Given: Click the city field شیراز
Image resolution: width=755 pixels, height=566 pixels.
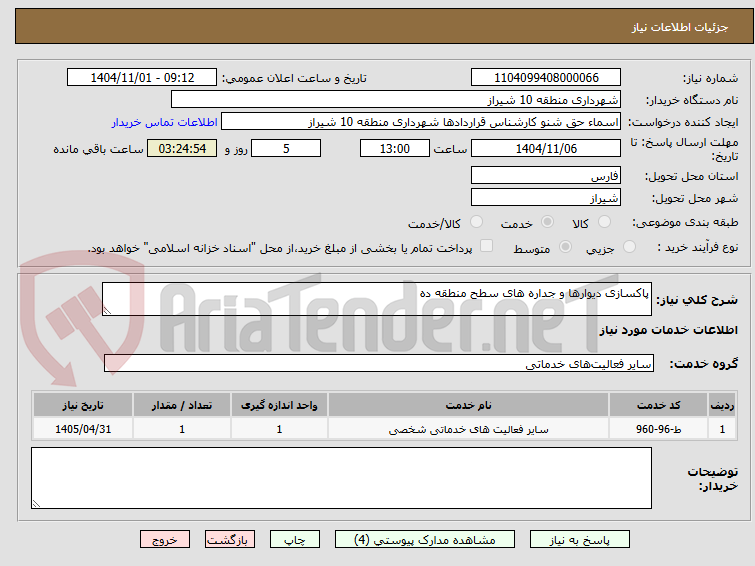Looking at the screenshot, I should pos(546,197).
